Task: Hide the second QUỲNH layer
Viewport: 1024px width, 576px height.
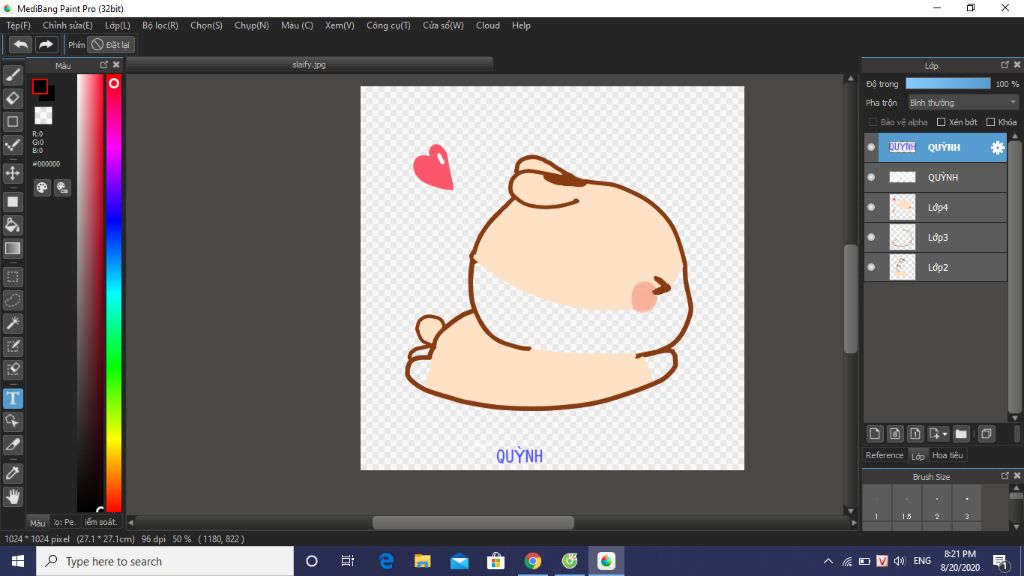Action: (x=871, y=178)
